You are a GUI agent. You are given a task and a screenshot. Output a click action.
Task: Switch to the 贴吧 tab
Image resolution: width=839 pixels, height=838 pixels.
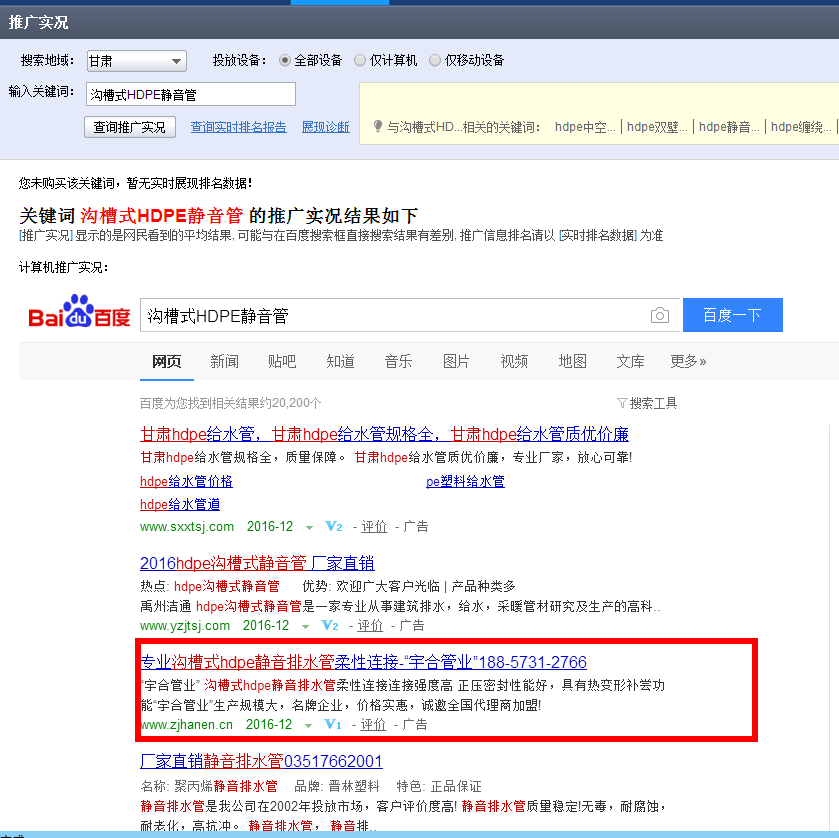pyautogui.click(x=282, y=362)
